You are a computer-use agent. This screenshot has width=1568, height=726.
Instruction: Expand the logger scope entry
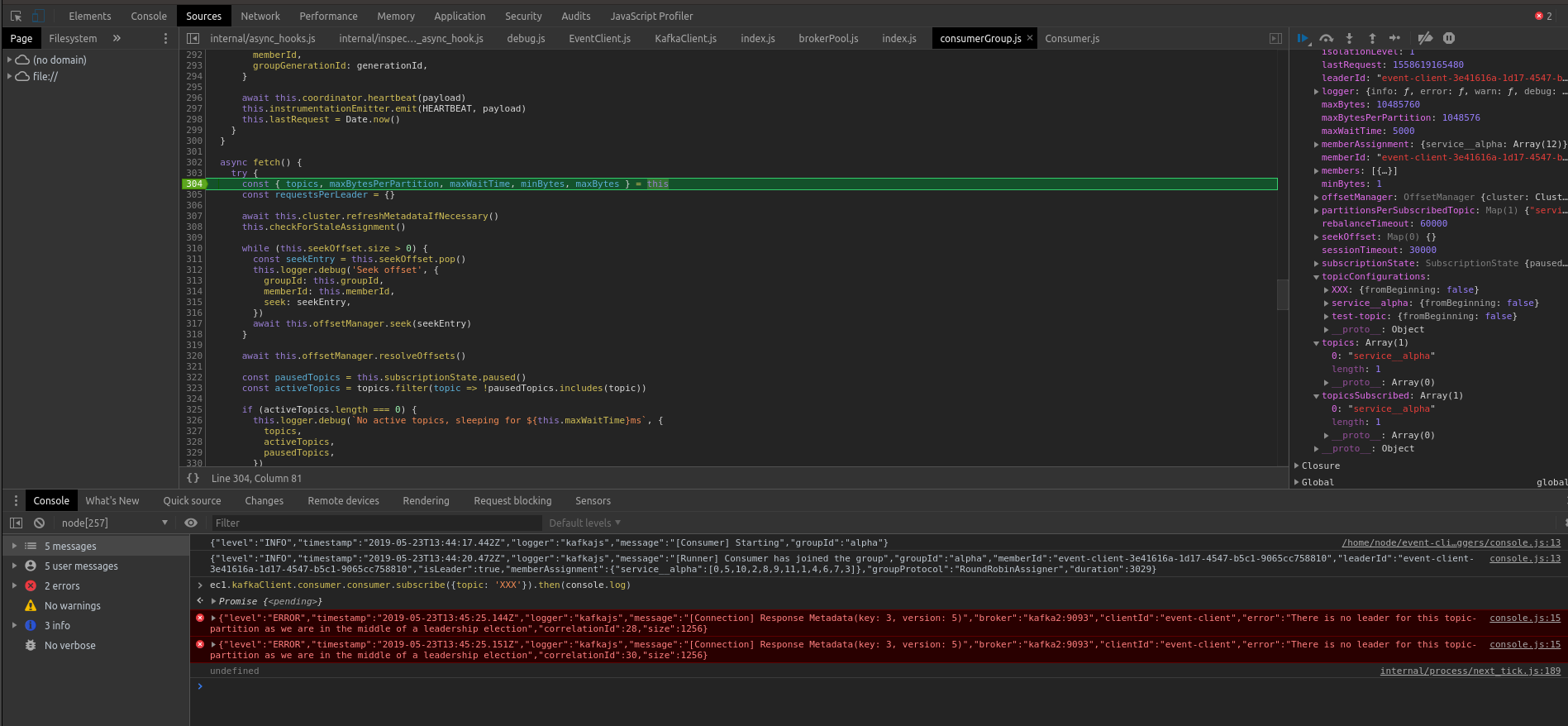pos(1316,92)
